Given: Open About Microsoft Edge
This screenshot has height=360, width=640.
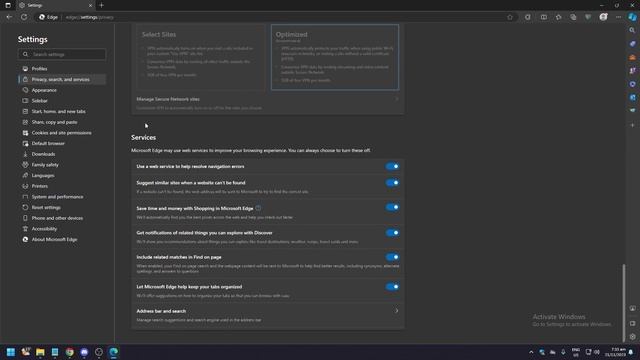Looking at the screenshot, I should [62, 239].
